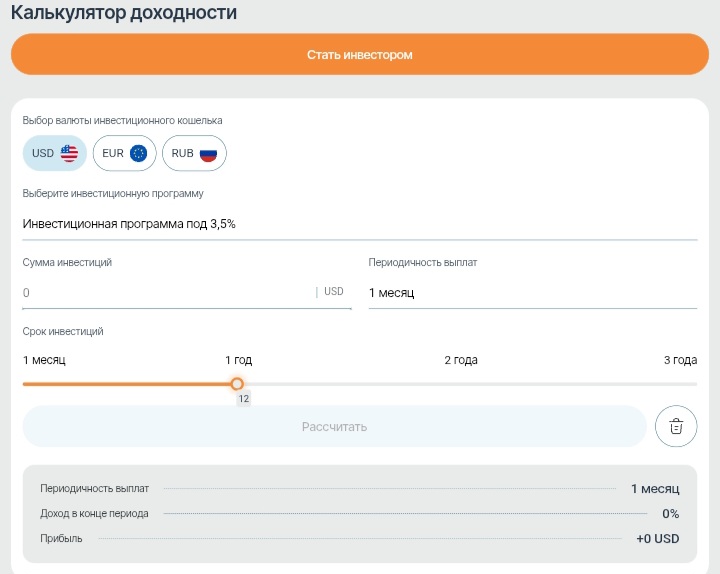Viewport: 720px width, 574px height.
Task: Switch wallet currency to RUB label
Action: pos(182,154)
